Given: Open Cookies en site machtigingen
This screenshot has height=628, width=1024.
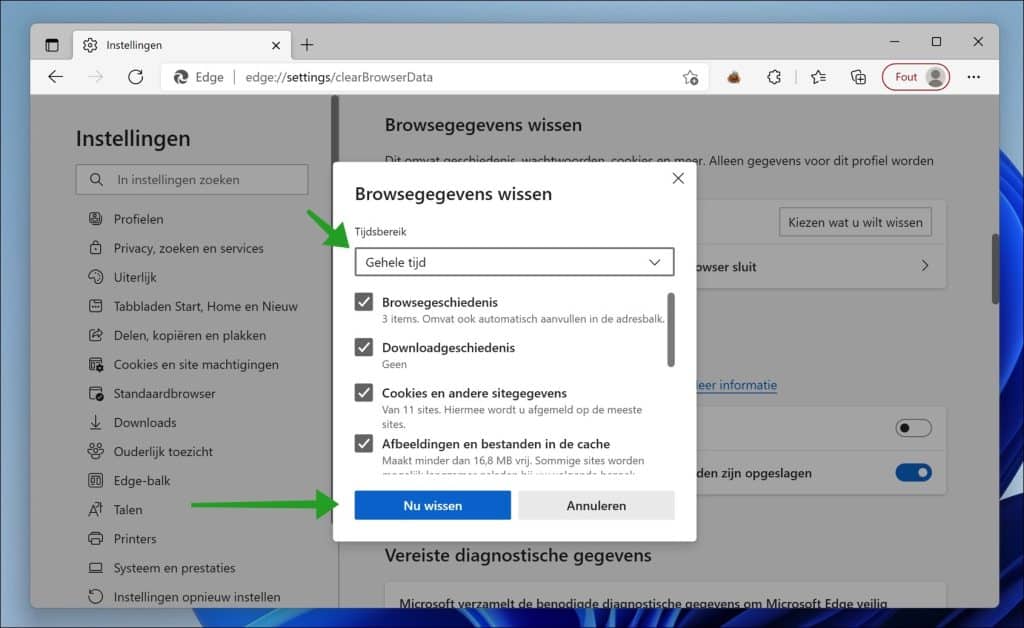Looking at the screenshot, I should [x=196, y=364].
